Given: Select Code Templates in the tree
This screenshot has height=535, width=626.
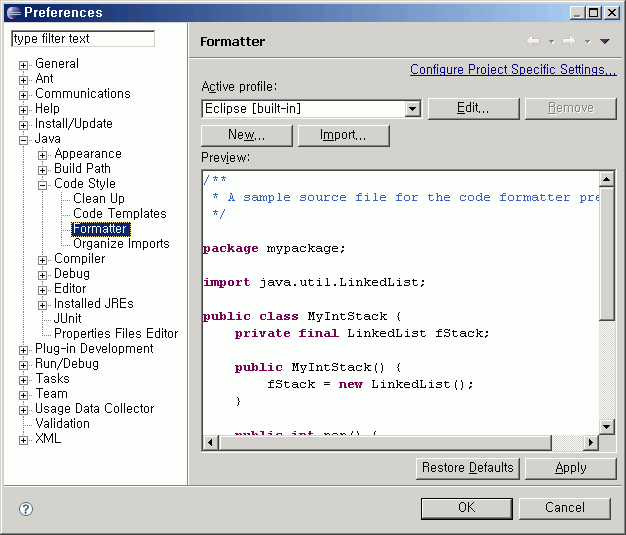Looking at the screenshot, I should (119, 214).
